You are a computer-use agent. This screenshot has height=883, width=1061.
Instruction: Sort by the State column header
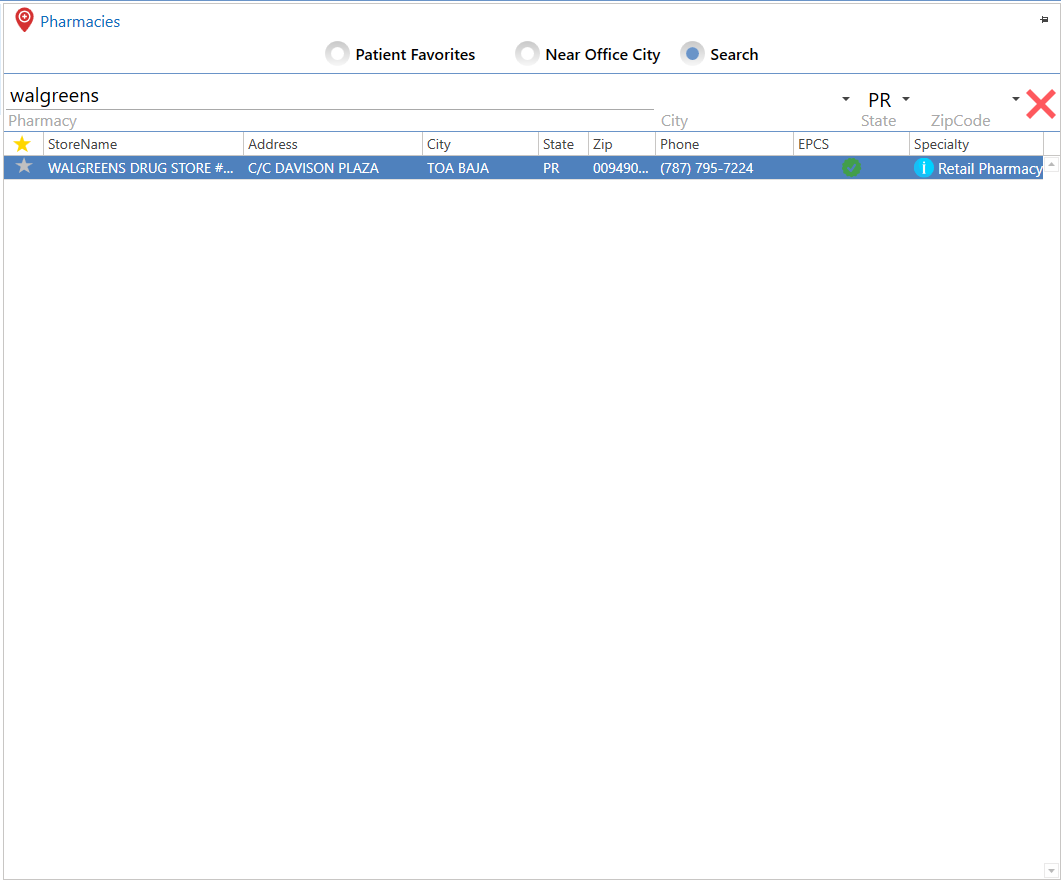tap(563, 144)
